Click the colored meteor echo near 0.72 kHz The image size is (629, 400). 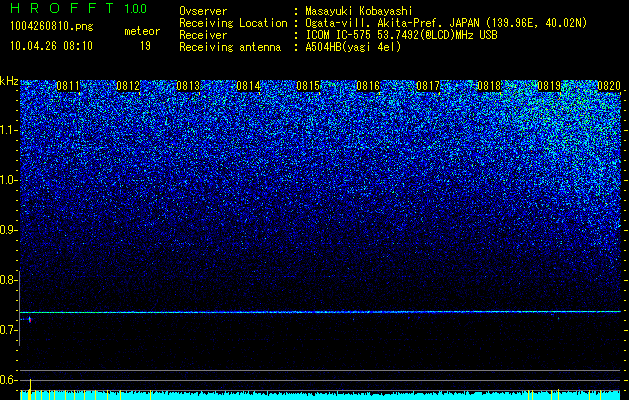[x=29, y=319]
